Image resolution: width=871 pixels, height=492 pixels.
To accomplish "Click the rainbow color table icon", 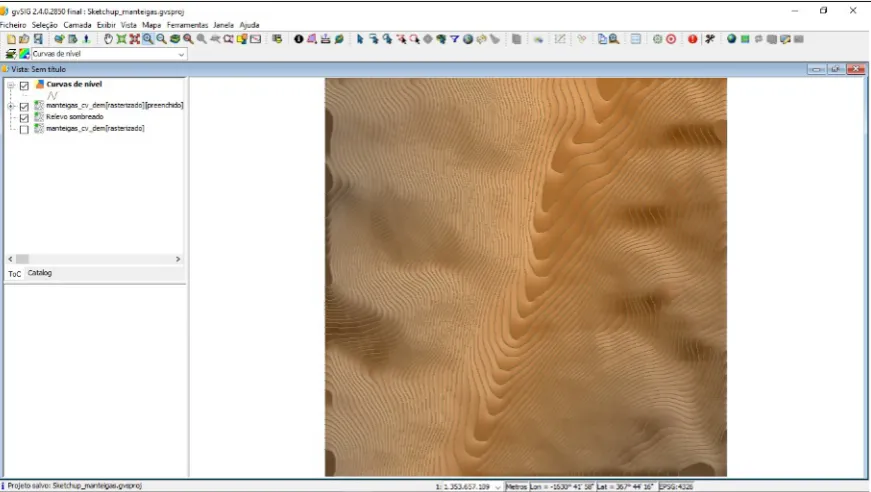I will [x=24, y=54].
